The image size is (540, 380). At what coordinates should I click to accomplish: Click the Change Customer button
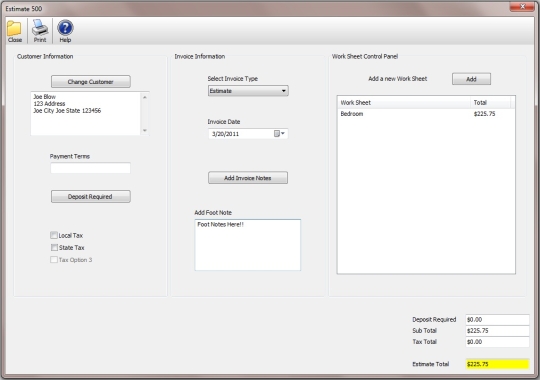click(x=91, y=82)
